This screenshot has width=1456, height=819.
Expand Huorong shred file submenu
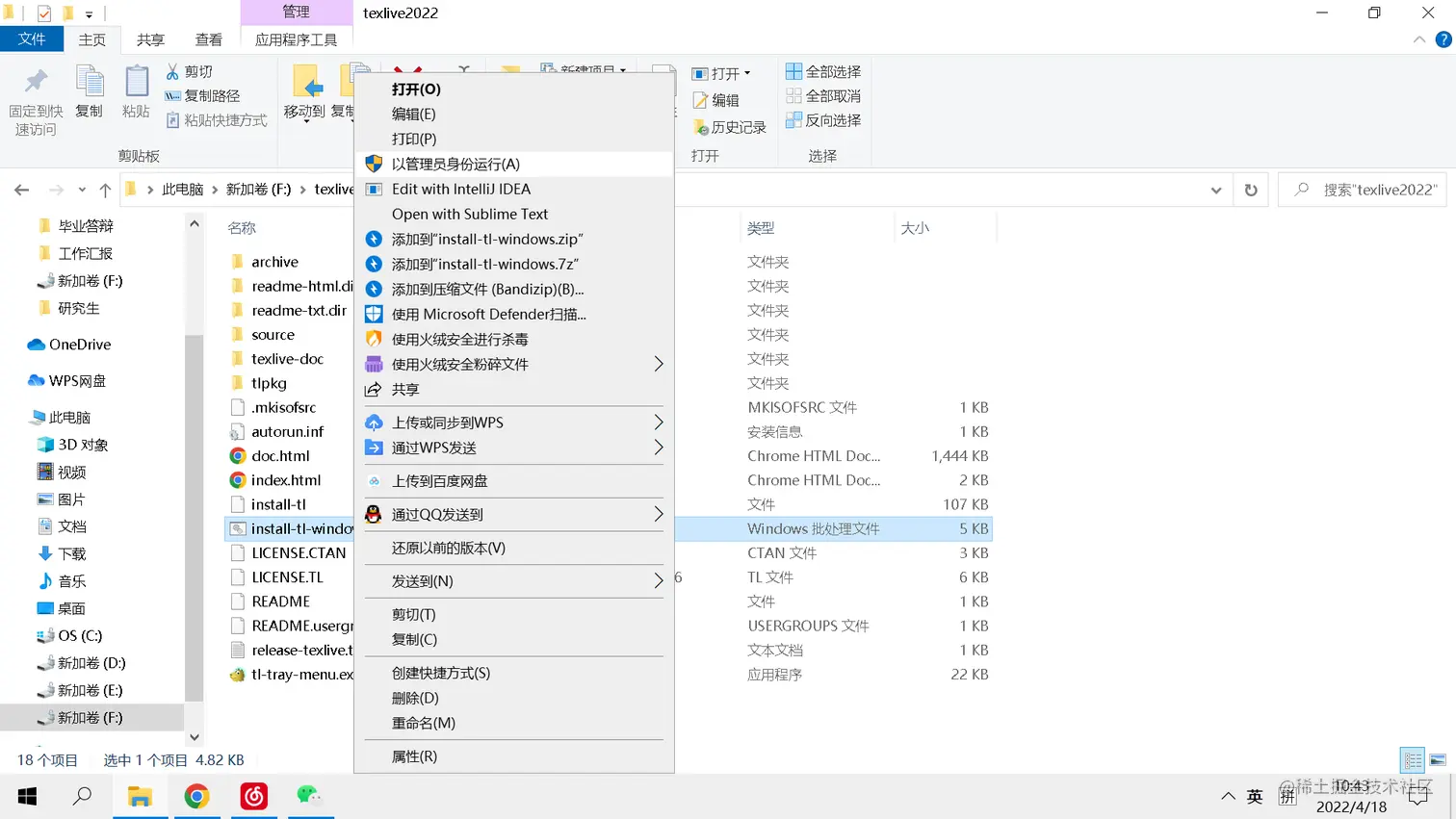pos(514,365)
